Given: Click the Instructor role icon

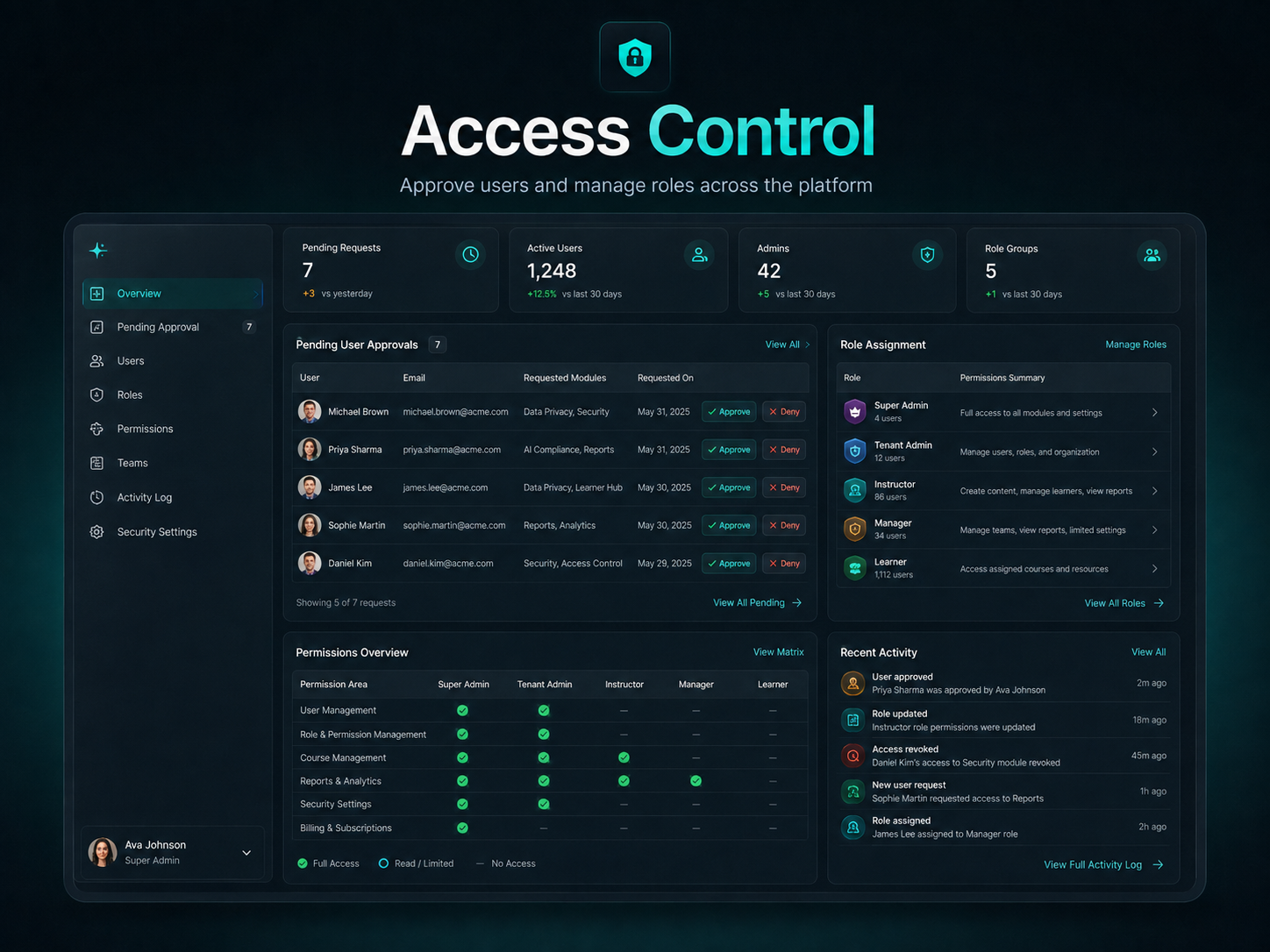Looking at the screenshot, I should point(855,490).
